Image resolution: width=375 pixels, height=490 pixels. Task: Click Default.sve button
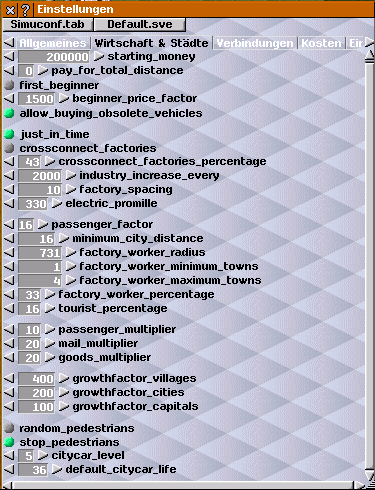140,24
